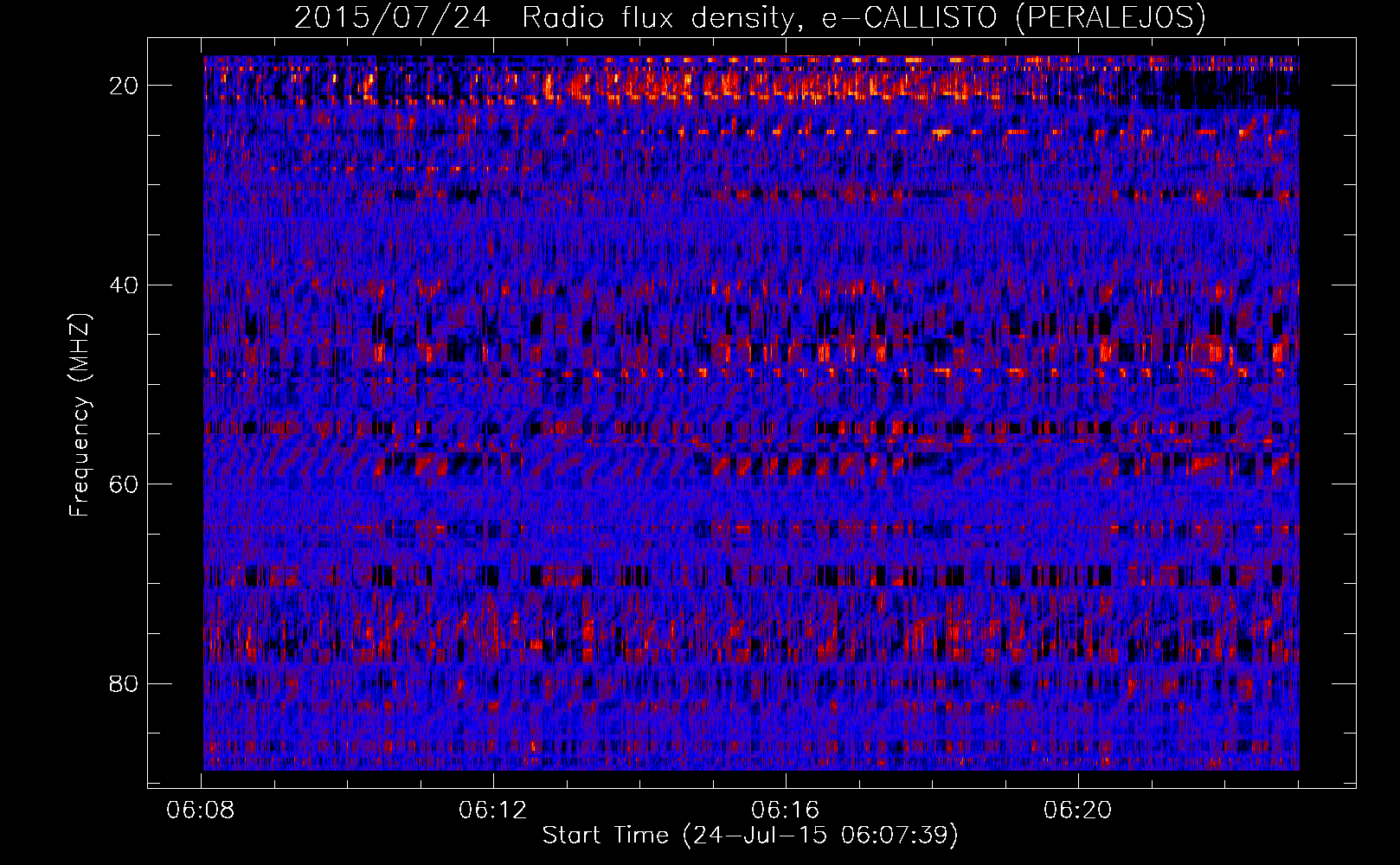
Task: Click the 06:20 time tick label
Action: 1078,811
